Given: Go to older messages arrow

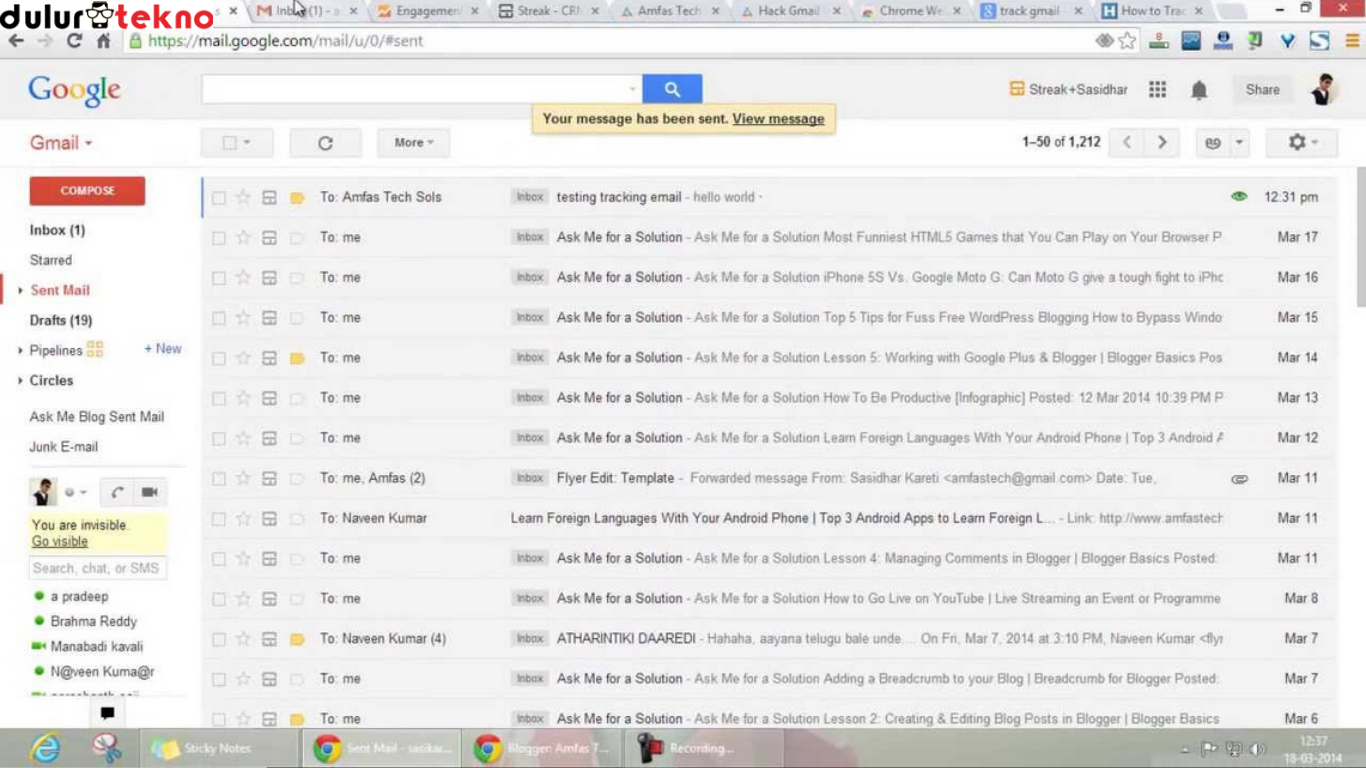Looking at the screenshot, I should pyautogui.click(x=1162, y=143).
